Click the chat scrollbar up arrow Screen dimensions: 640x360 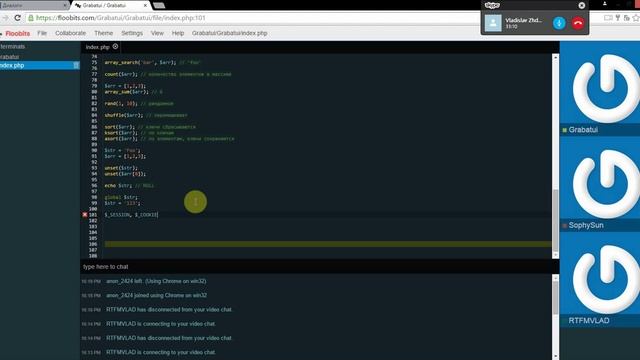[555, 278]
